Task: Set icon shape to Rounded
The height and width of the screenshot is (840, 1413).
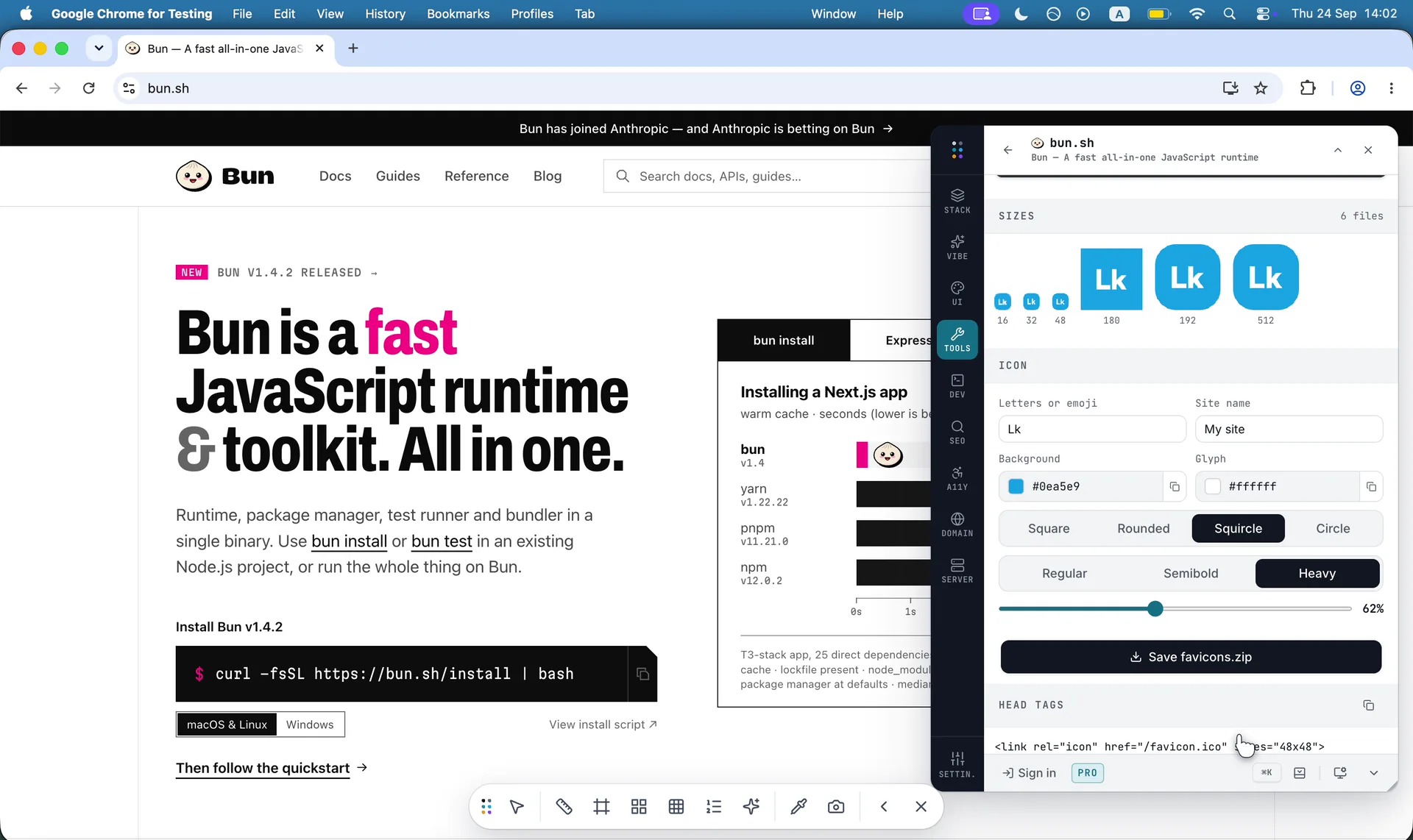Action: [x=1143, y=529]
